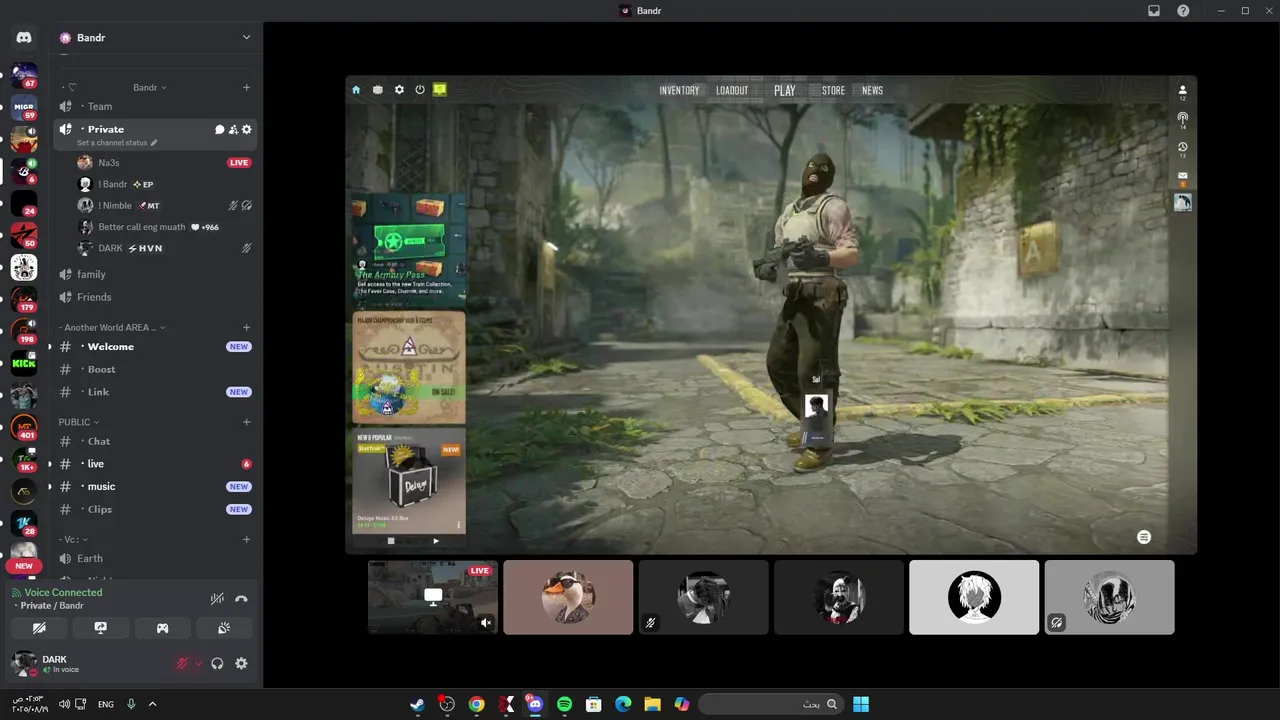Screen dimensions: 1280x720
Task: Open the stream options round menu icon
Action: point(1144,537)
